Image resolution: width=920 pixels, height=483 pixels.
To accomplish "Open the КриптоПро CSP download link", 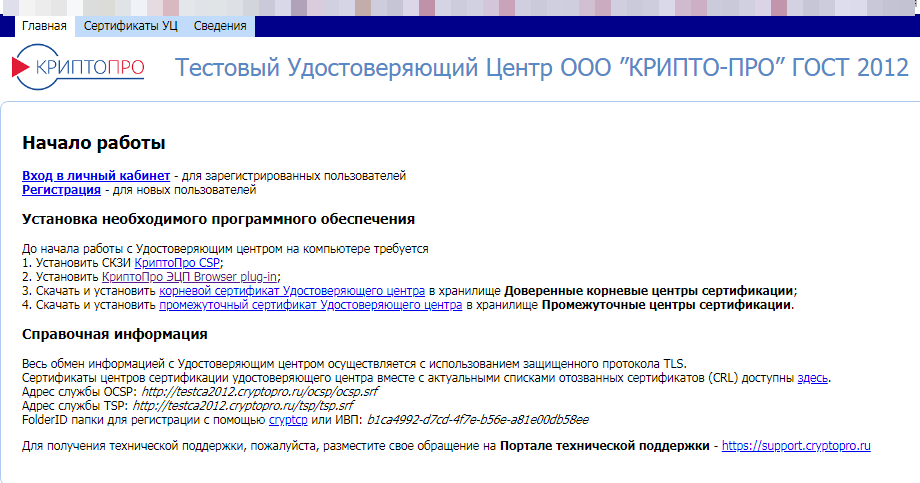I will 177,263.
